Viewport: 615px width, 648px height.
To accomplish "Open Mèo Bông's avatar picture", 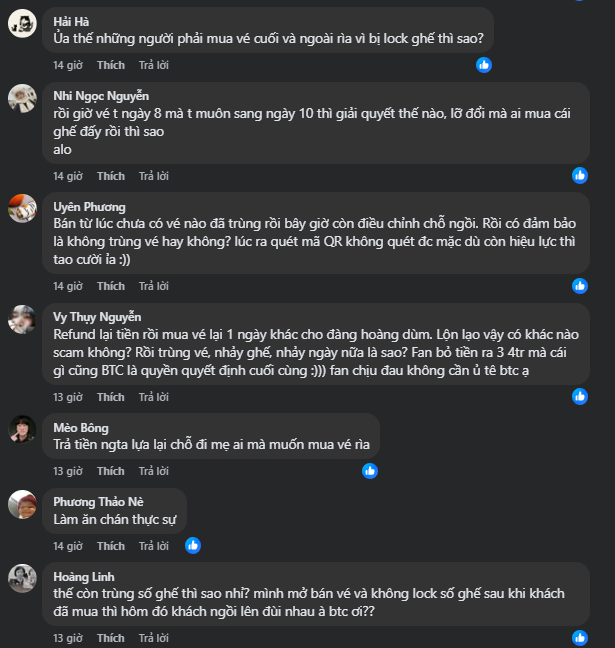I will [x=23, y=430].
